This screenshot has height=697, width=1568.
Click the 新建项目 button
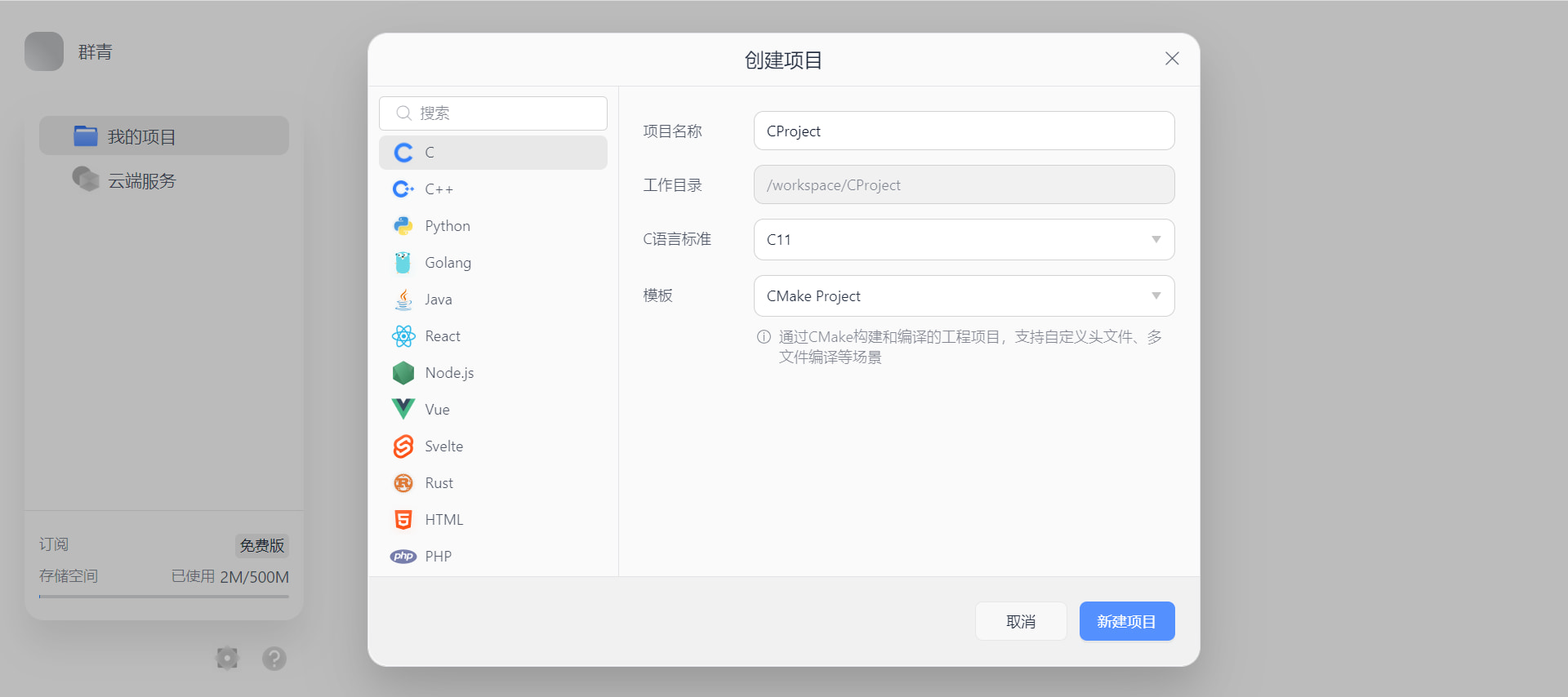1127,622
